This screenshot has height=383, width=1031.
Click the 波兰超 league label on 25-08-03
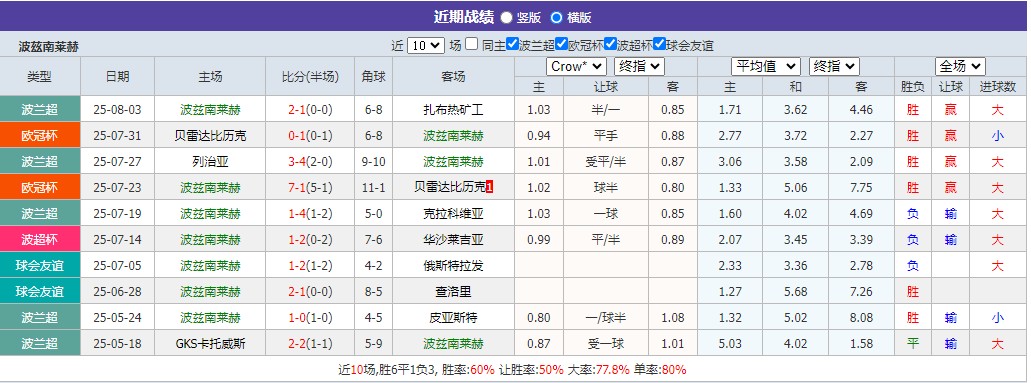coord(40,109)
